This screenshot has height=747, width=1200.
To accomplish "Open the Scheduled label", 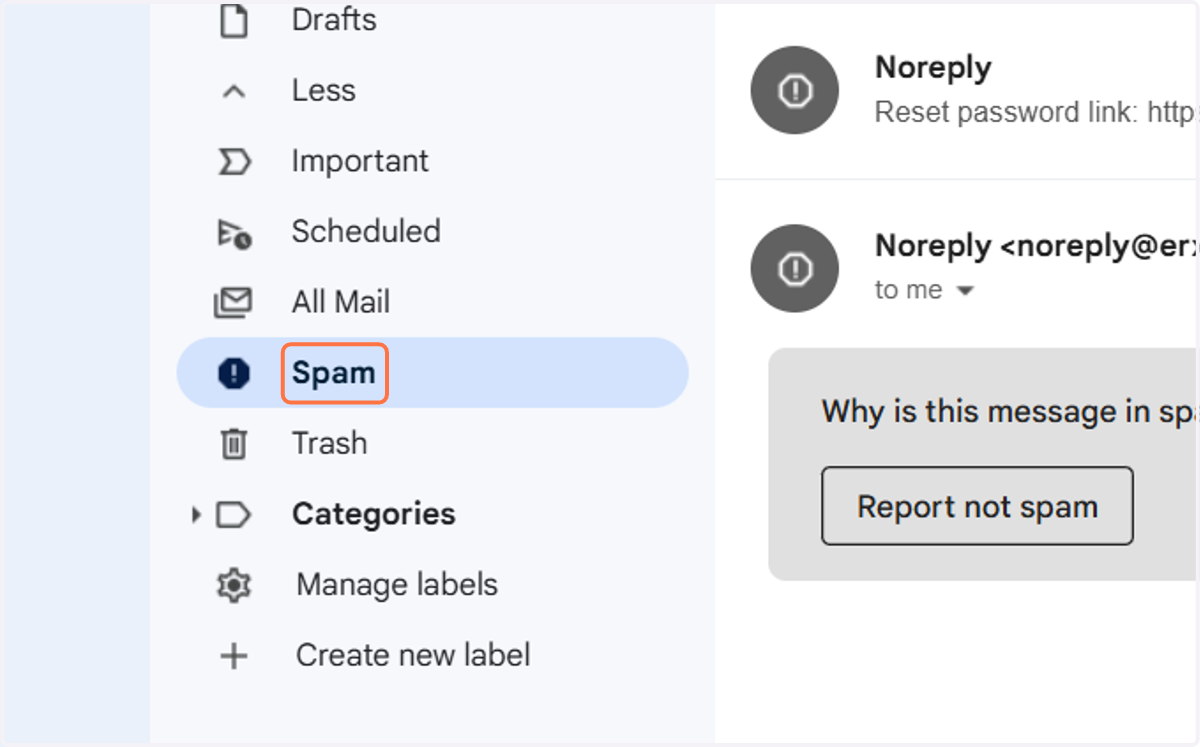I will click(x=366, y=231).
